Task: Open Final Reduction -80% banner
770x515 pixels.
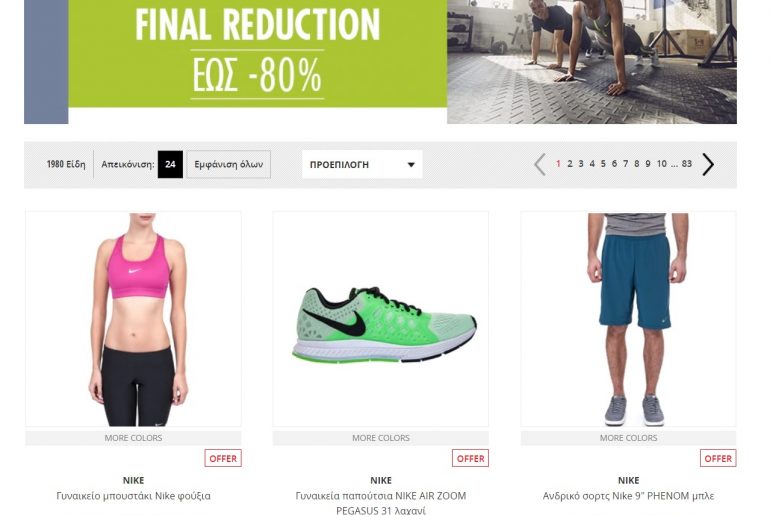Action: coord(381,61)
